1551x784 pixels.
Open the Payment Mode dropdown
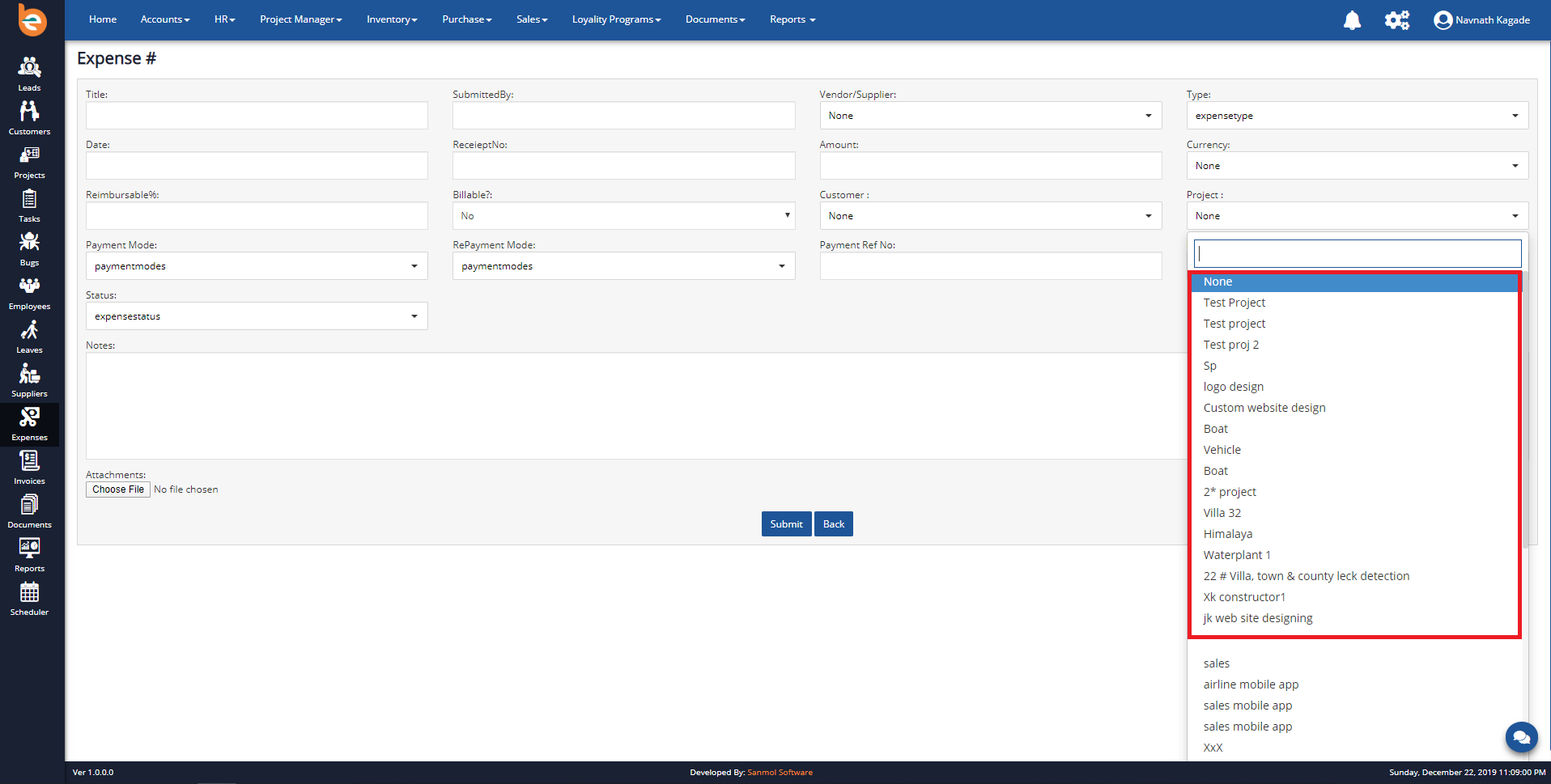pos(257,266)
